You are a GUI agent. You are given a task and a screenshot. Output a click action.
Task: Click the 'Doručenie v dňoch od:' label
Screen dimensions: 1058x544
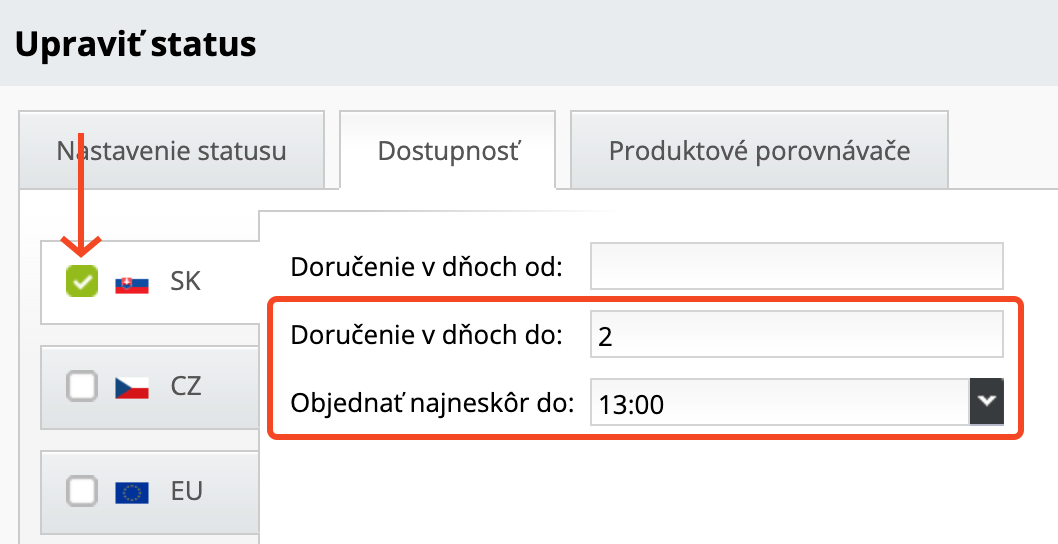[426, 267]
